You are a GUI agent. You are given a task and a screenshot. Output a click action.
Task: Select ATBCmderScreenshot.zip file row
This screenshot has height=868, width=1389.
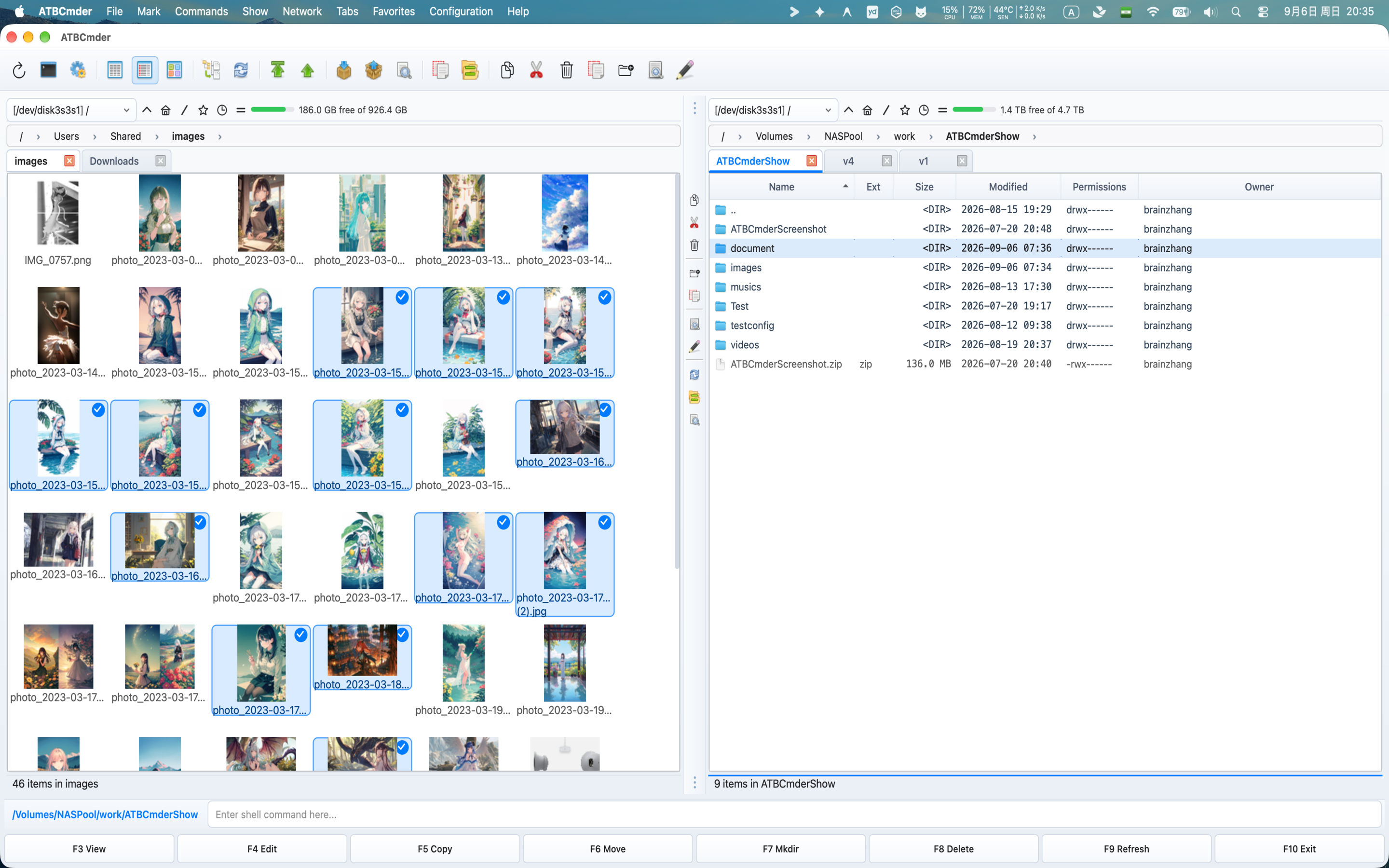point(1045,364)
